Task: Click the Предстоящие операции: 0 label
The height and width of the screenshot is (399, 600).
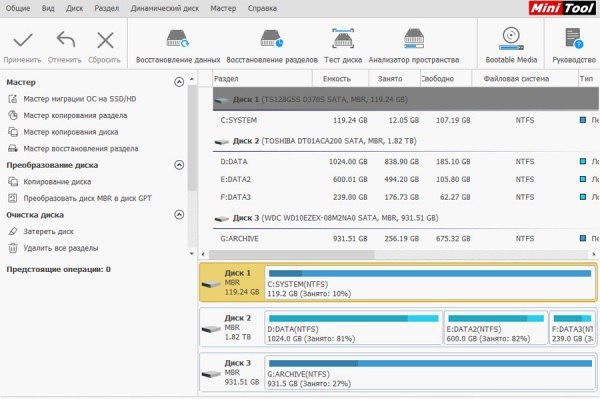Action: pos(59,269)
